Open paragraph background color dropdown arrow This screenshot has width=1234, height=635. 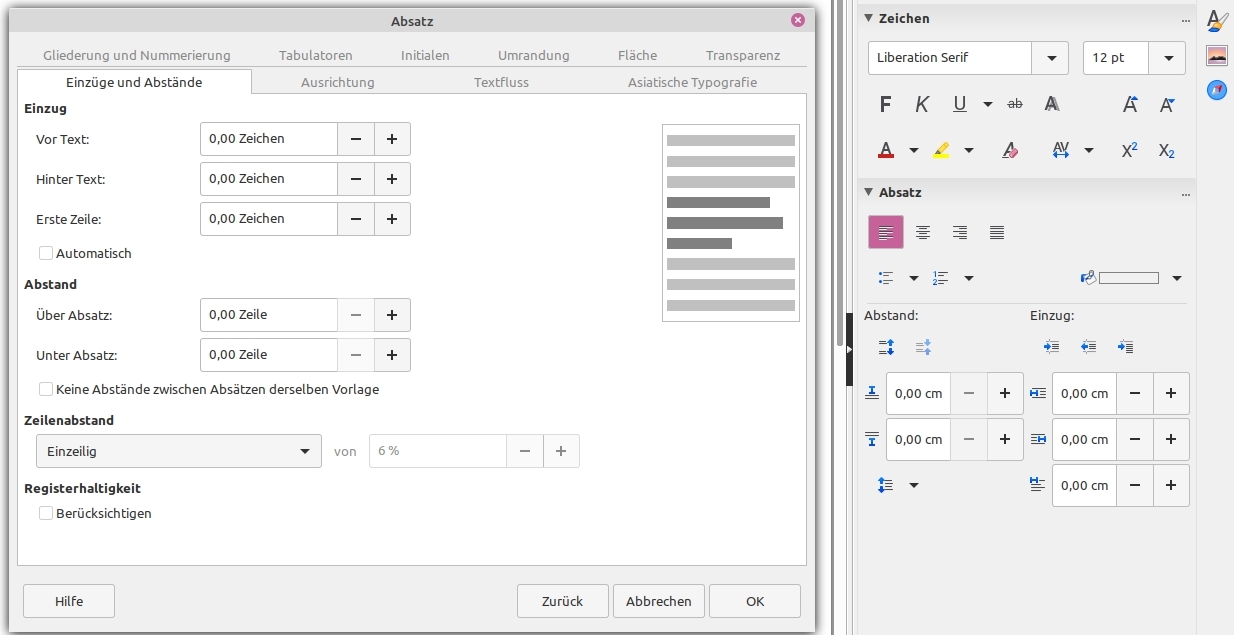pyautogui.click(x=1176, y=278)
